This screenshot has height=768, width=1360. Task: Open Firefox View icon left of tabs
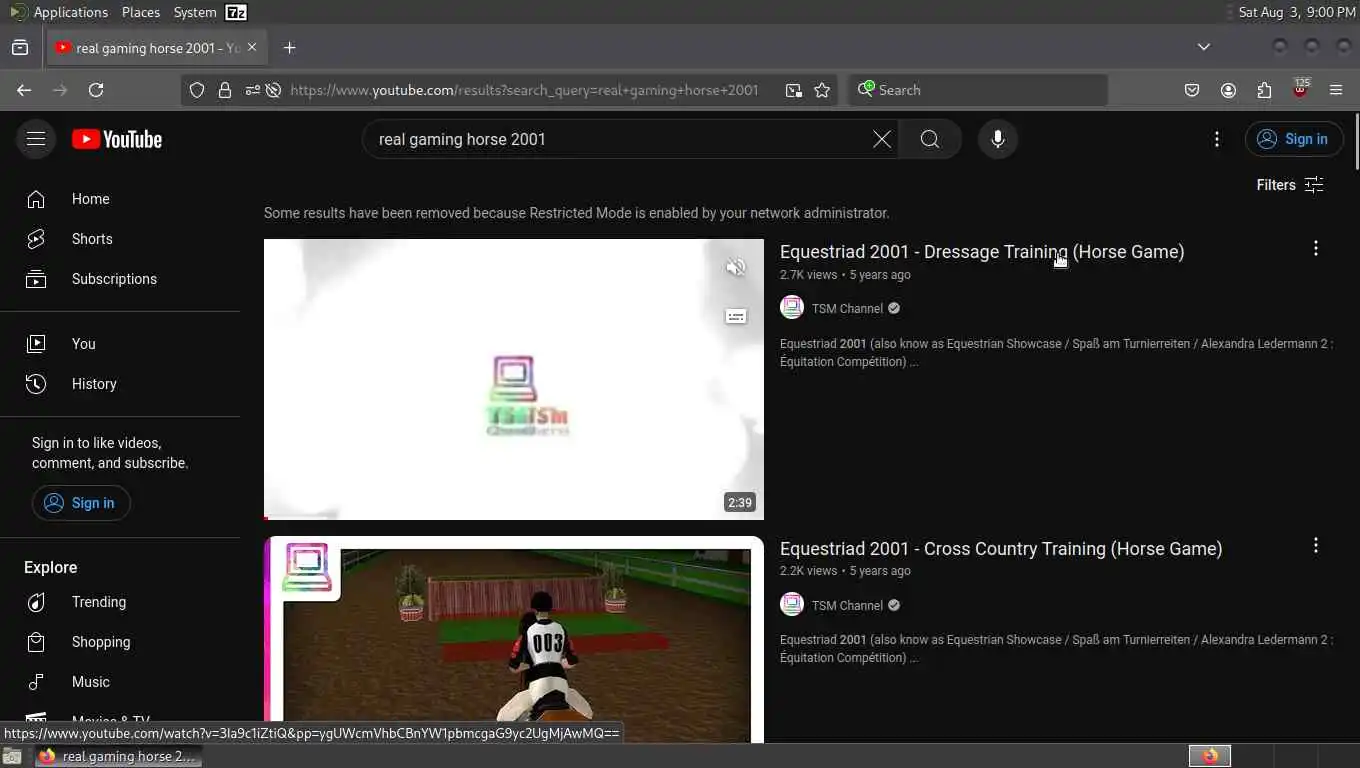20,48
